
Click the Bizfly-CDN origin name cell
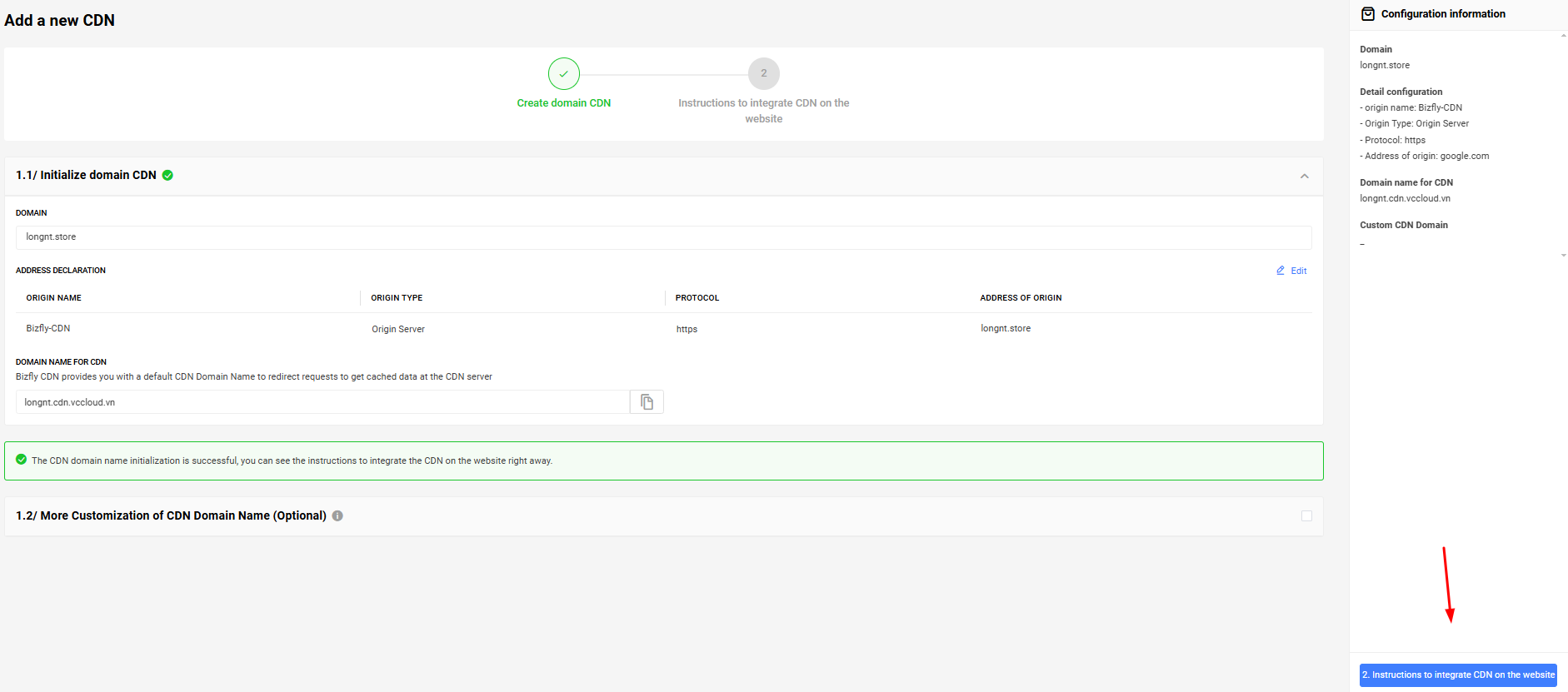[x=48, y=328]
